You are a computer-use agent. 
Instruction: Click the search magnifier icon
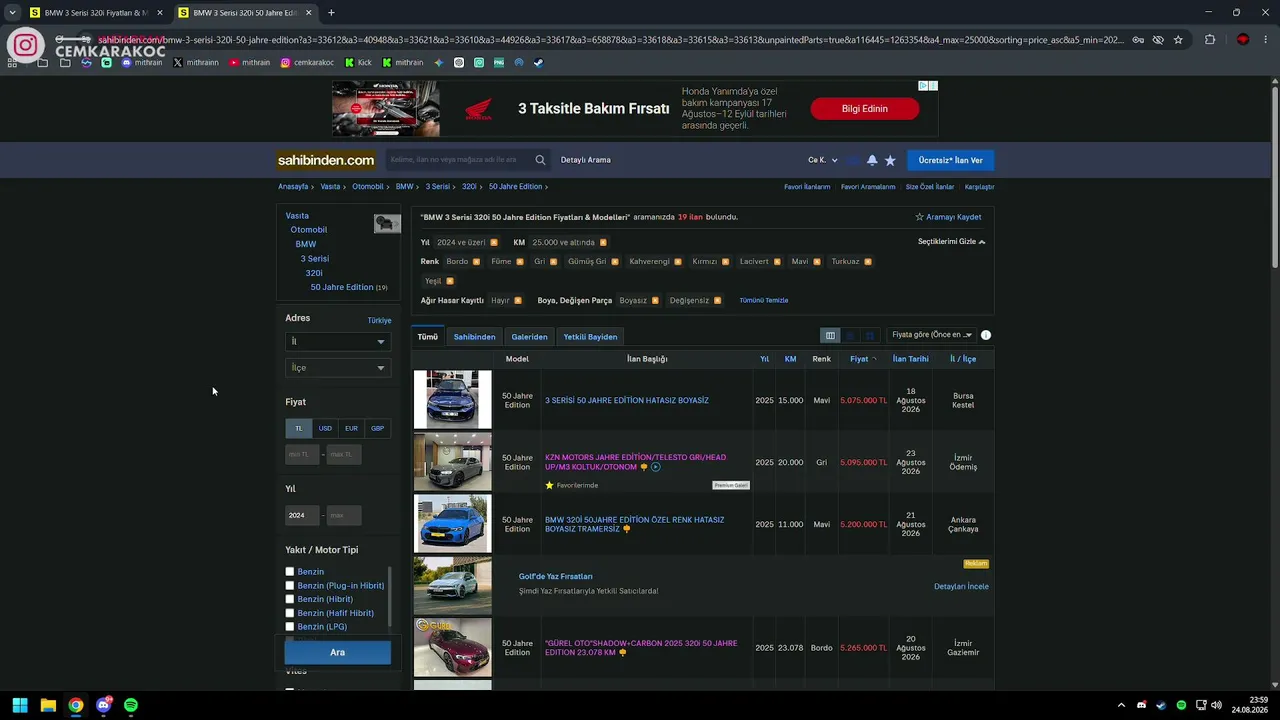coord(540,160)
